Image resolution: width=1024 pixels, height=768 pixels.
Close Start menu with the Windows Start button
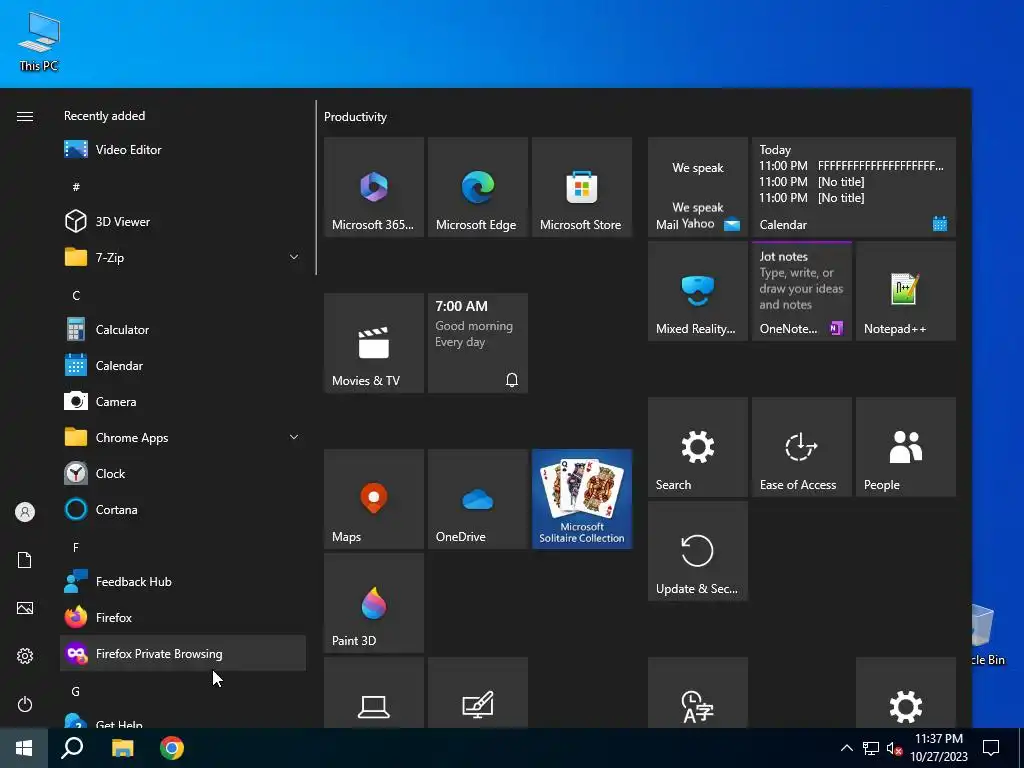click(x=24, y=748)
